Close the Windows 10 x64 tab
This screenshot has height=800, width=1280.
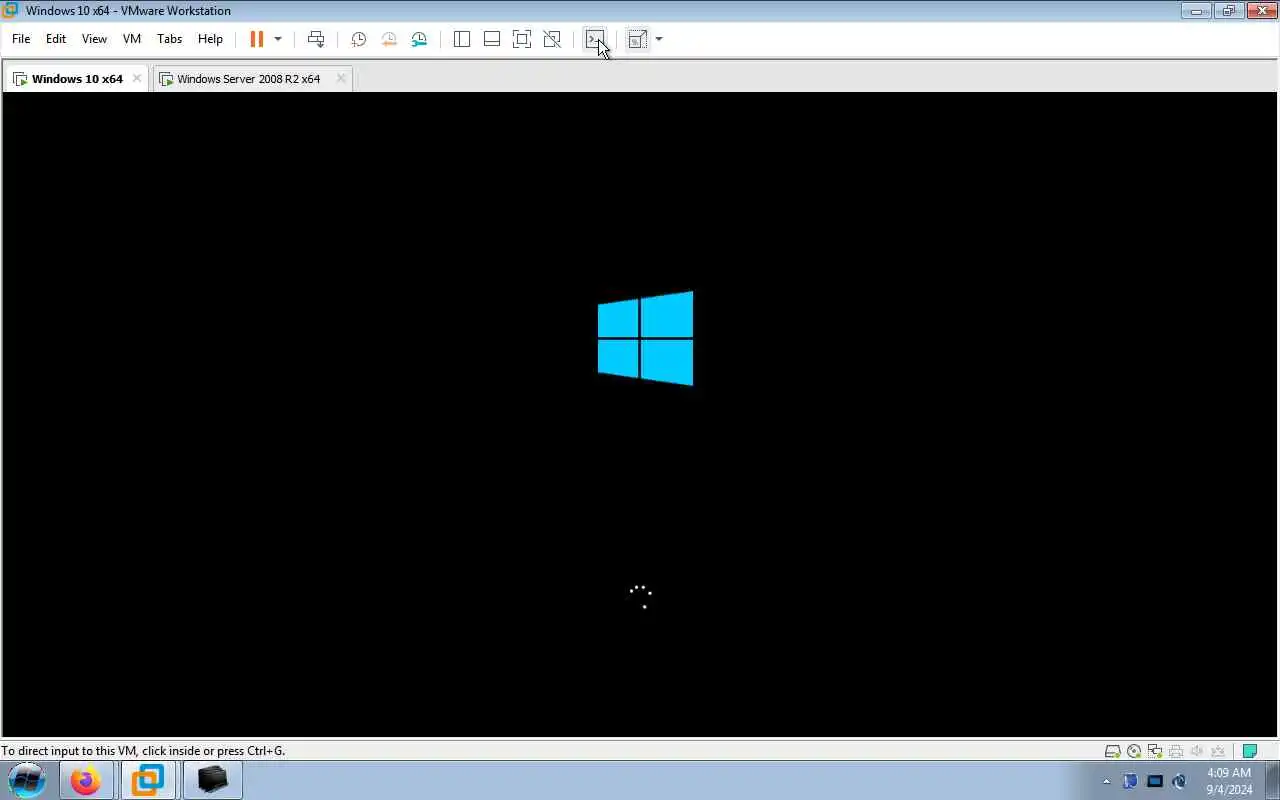tap(137, 78)
